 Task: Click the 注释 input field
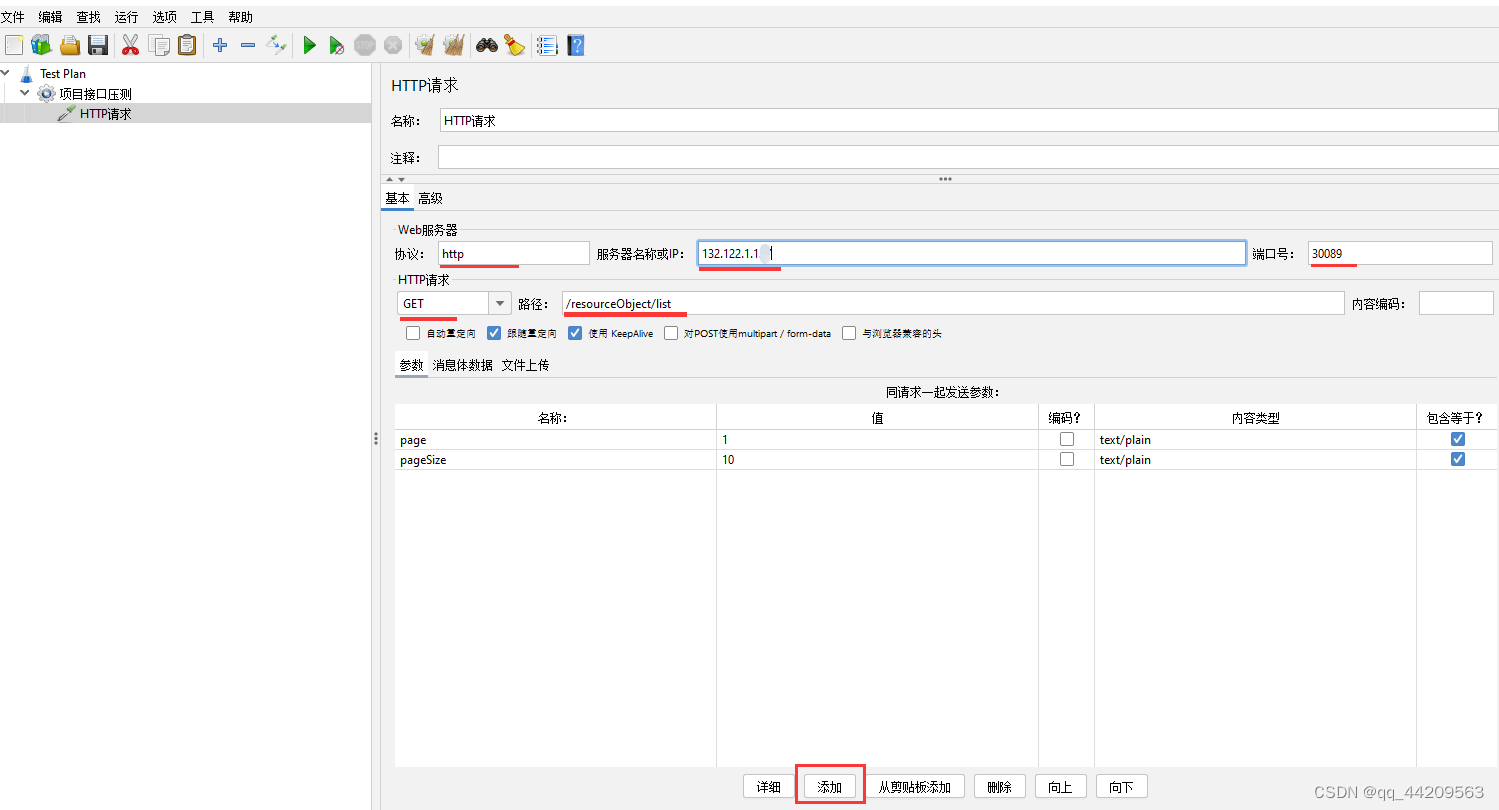pyautogui.click(x=968, y=158)
